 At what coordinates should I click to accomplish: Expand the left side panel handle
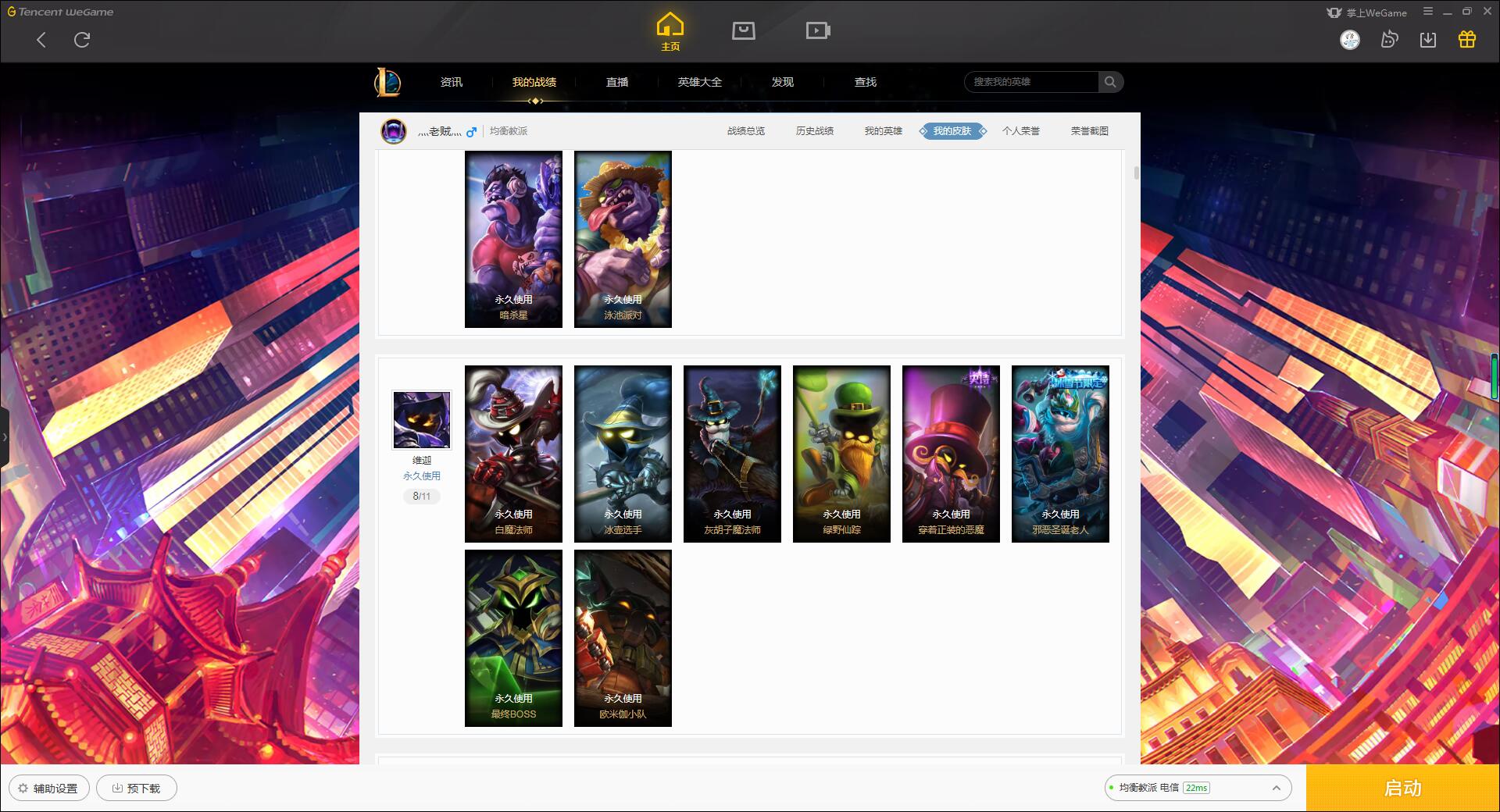tap(5, 437)
